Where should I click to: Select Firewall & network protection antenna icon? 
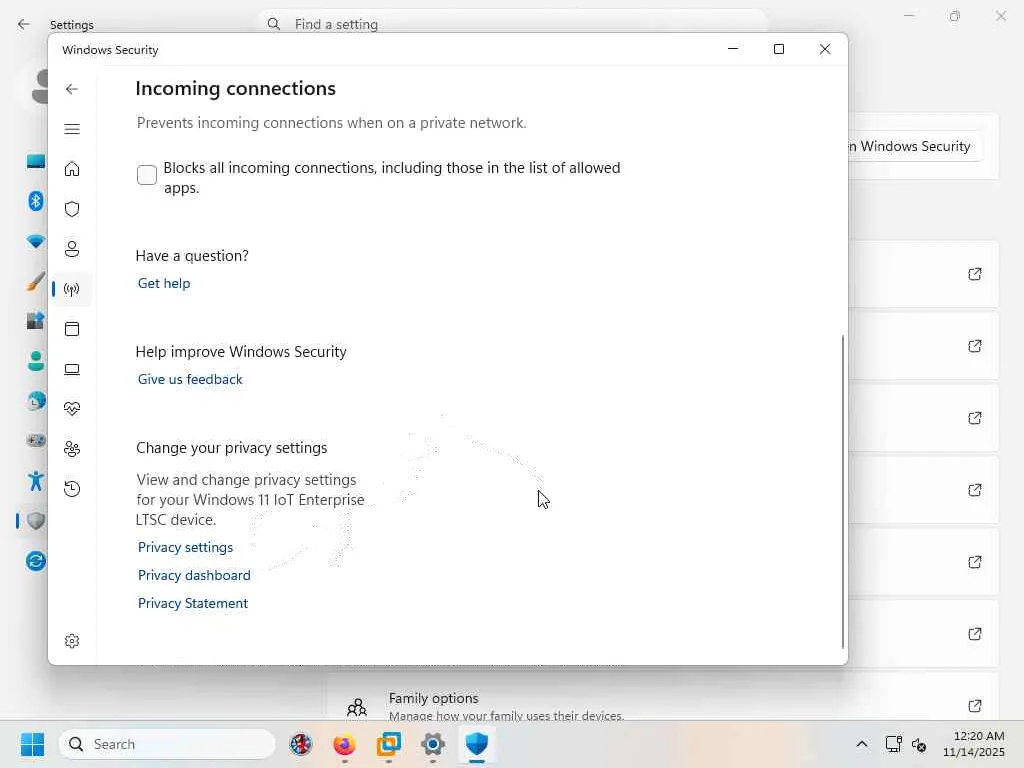pyautogui.click(x=72, y=289)
